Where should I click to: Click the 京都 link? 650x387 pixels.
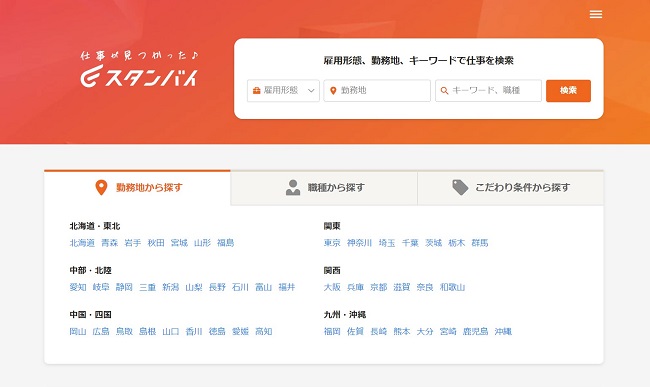(x=378, y=287)
